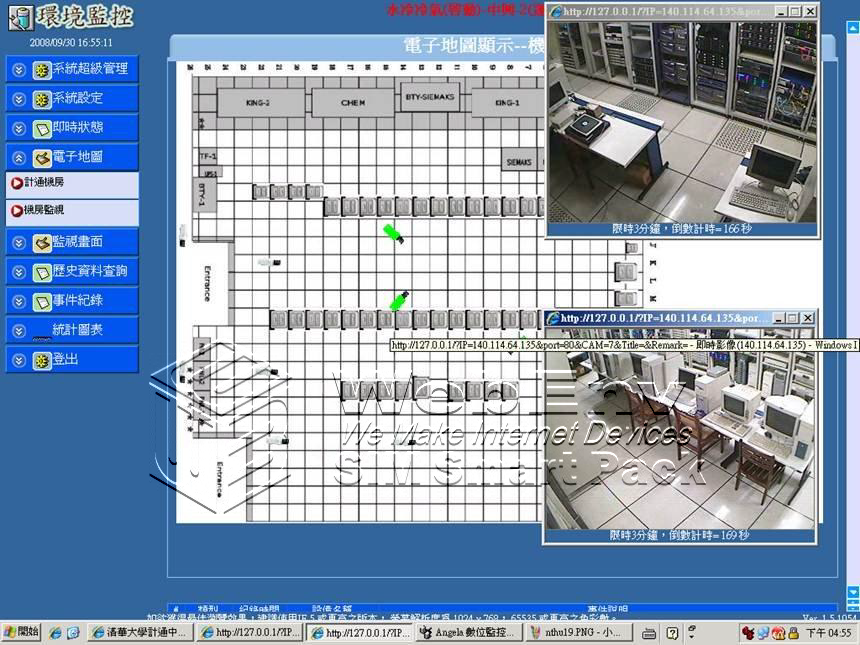The width and height of the screenshot is (860, 645).
Task: Open the 開始 Start button
Action: coord(21,633)
